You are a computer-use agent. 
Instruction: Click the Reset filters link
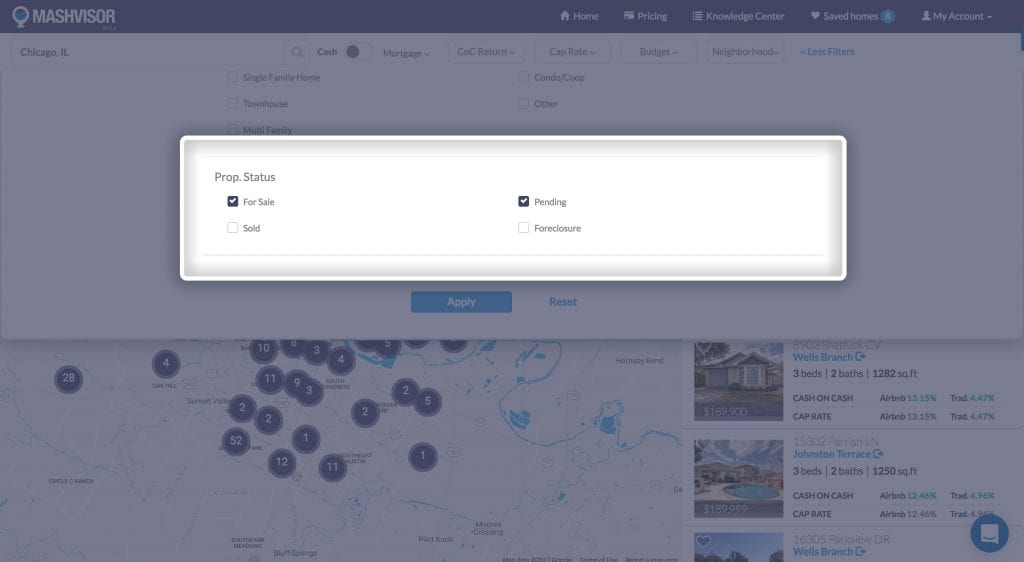563,302
